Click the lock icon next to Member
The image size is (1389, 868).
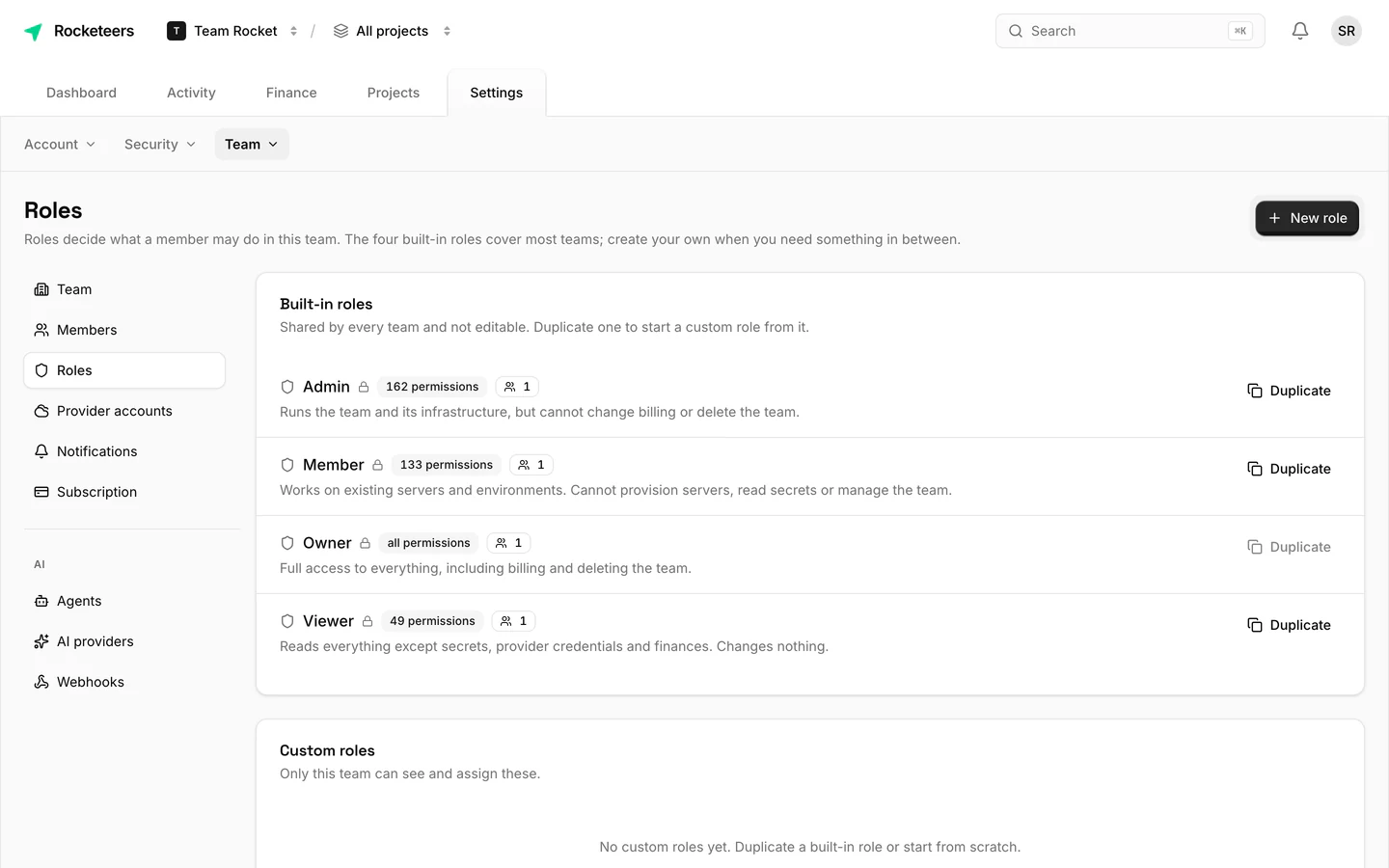point(378,465)
